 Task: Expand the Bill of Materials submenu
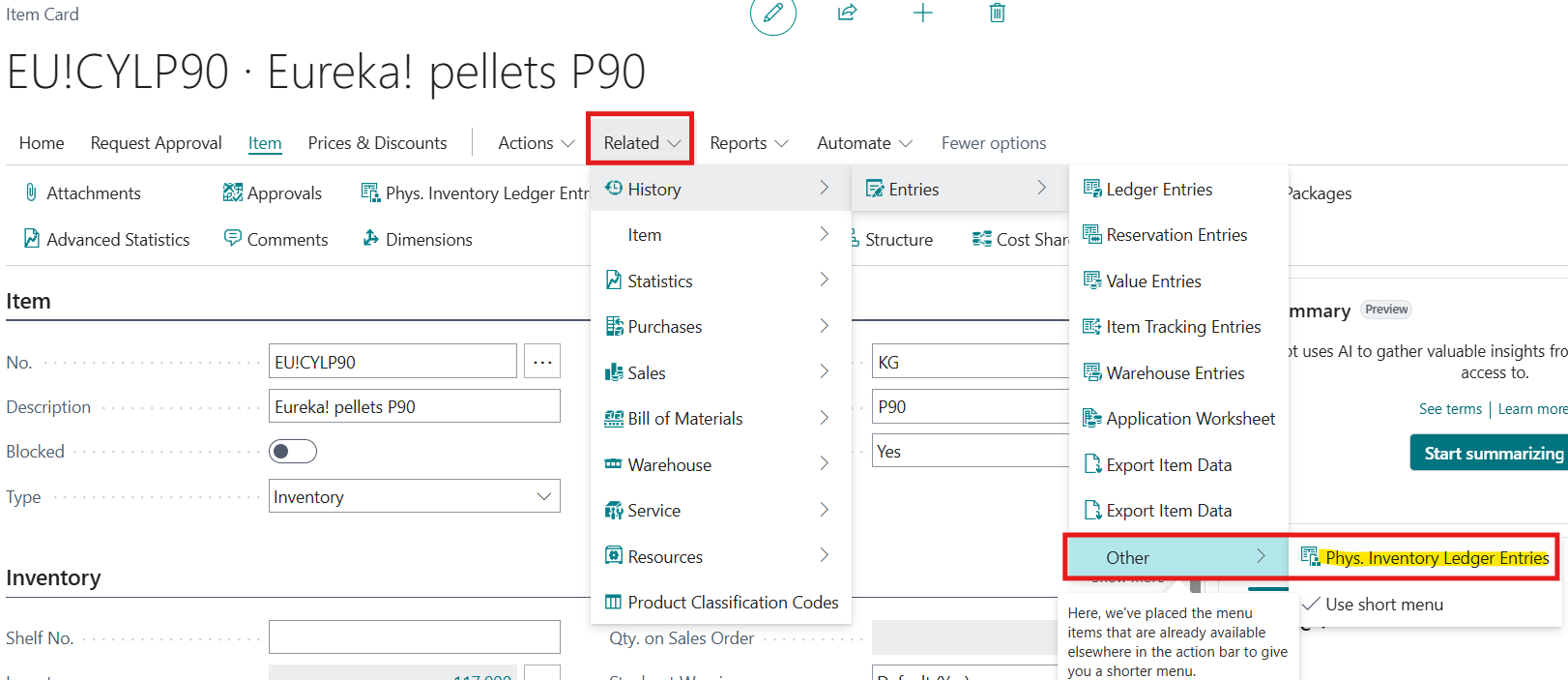(x=720, y=419)
